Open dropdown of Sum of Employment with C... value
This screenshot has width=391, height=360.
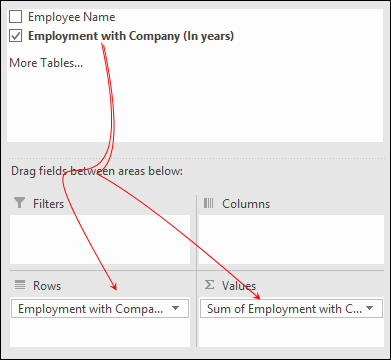tap(369, 308)
